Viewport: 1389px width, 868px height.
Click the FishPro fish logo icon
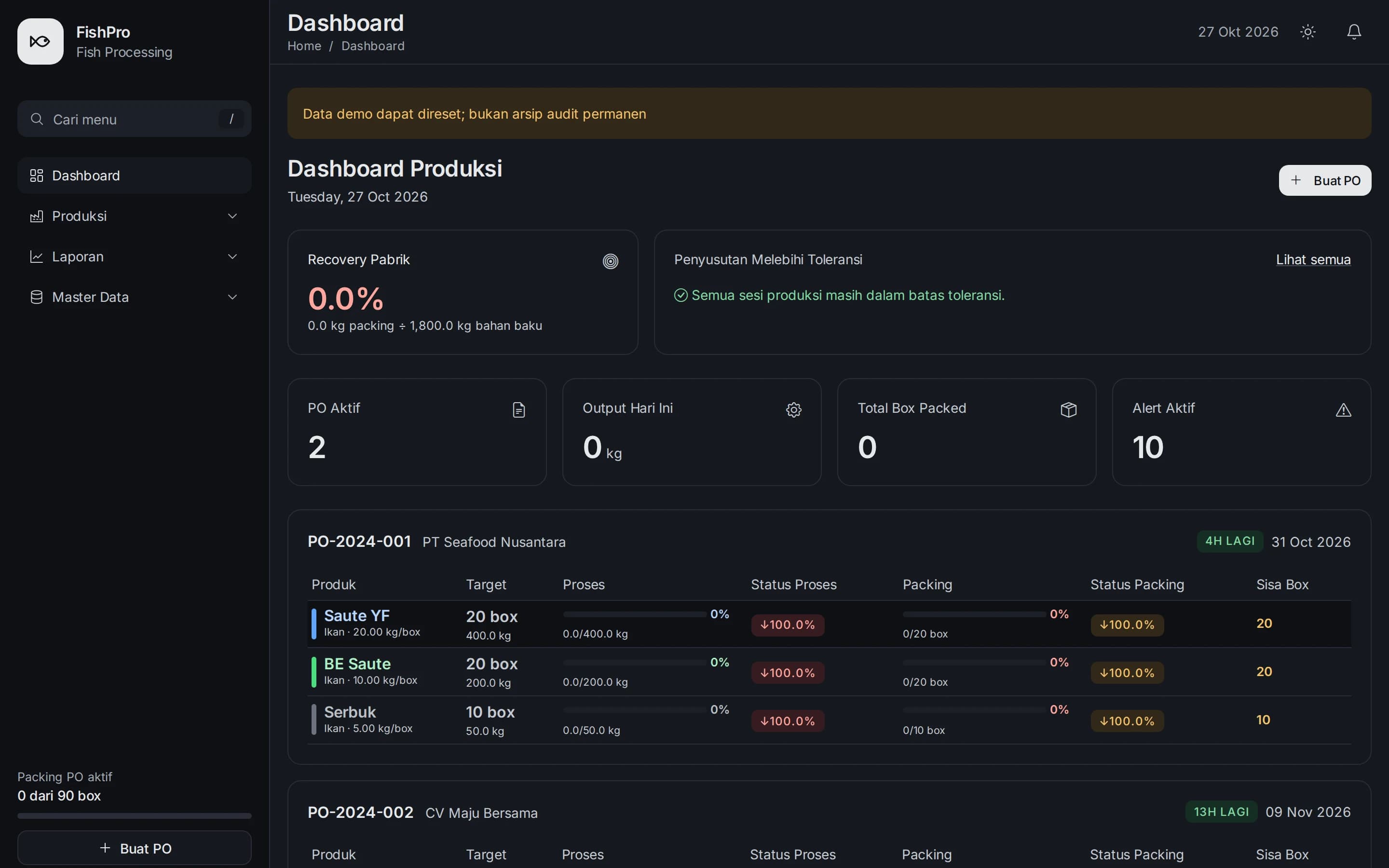coord(40,41)
